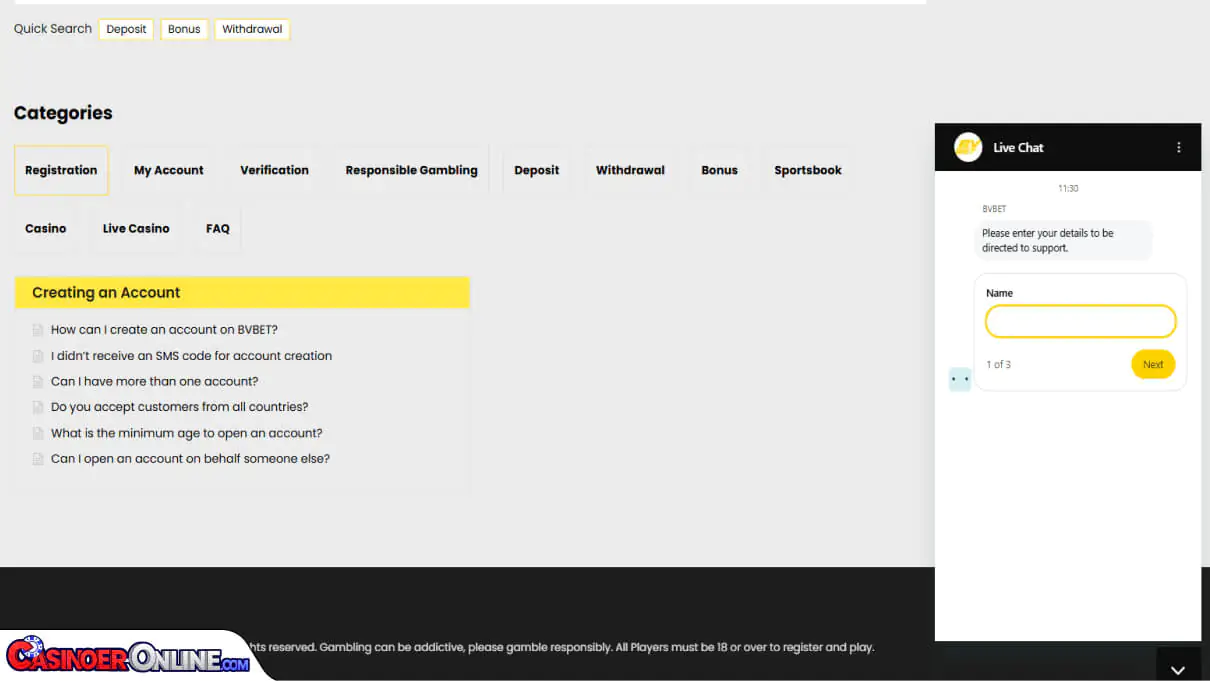
Task: Click the 11:30 chat timestamp
Action: [1068, 188]
